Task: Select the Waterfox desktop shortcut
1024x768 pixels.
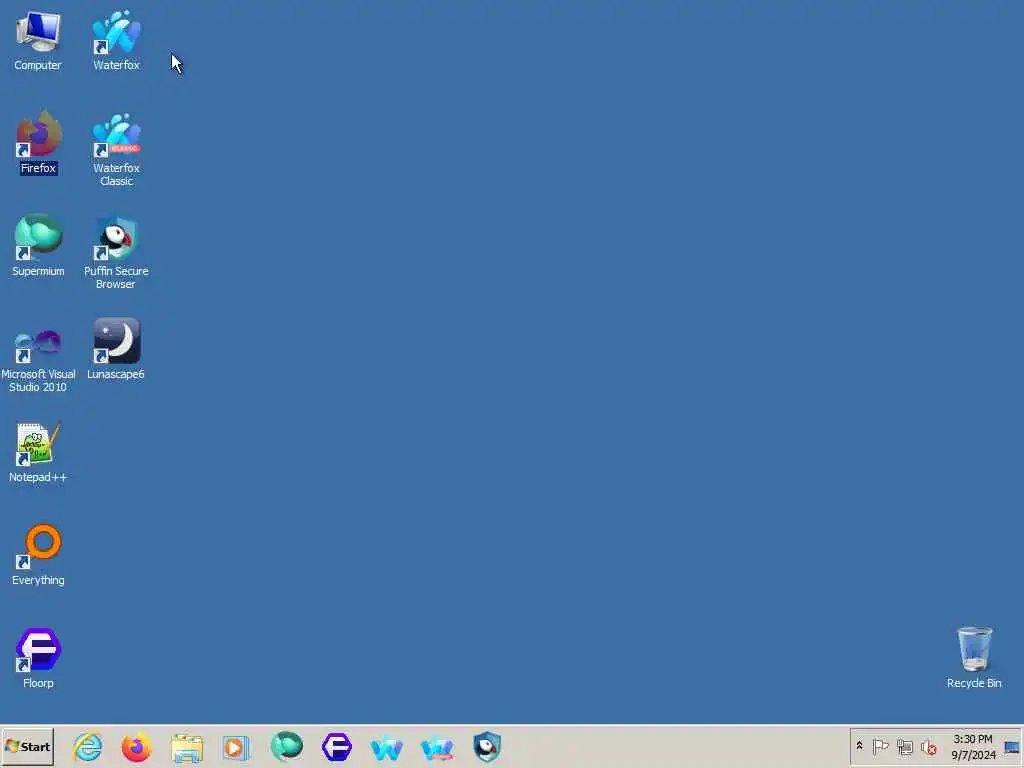Action: [x=116, y=40]
